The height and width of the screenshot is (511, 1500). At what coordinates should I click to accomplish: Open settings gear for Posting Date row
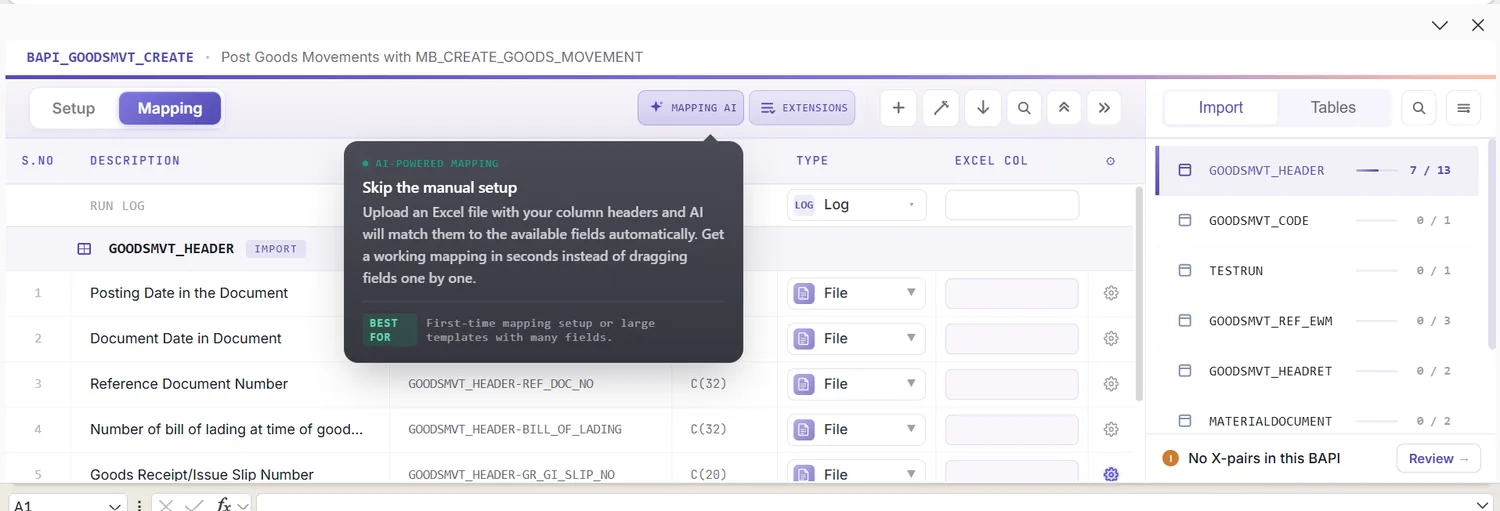click(1111, 293)
